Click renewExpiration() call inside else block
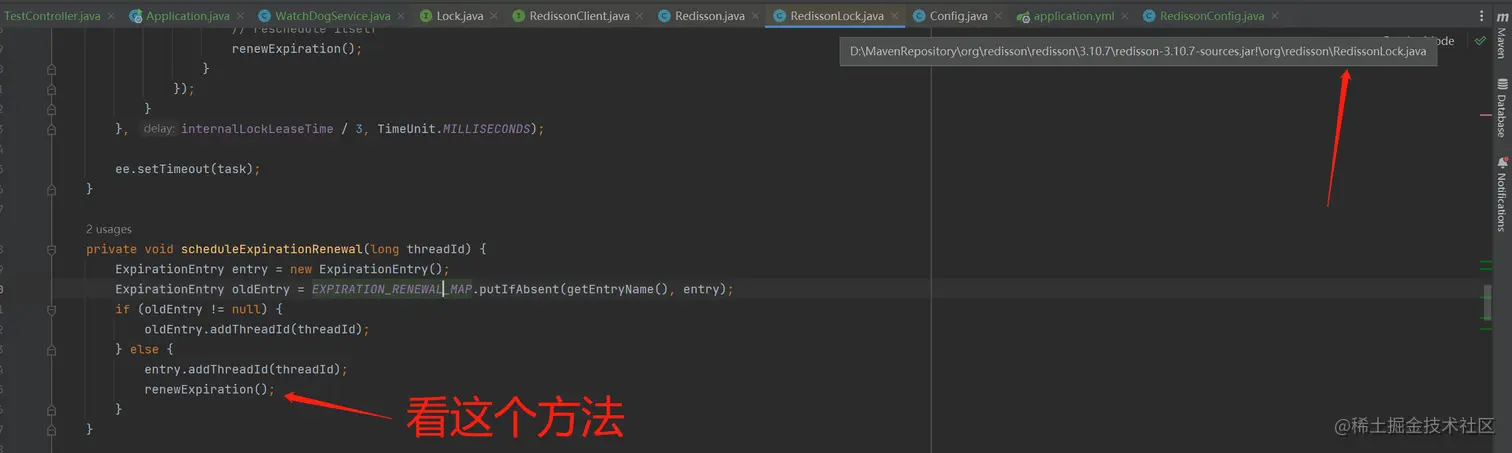 pyautogui.click(x=209, y=389)
